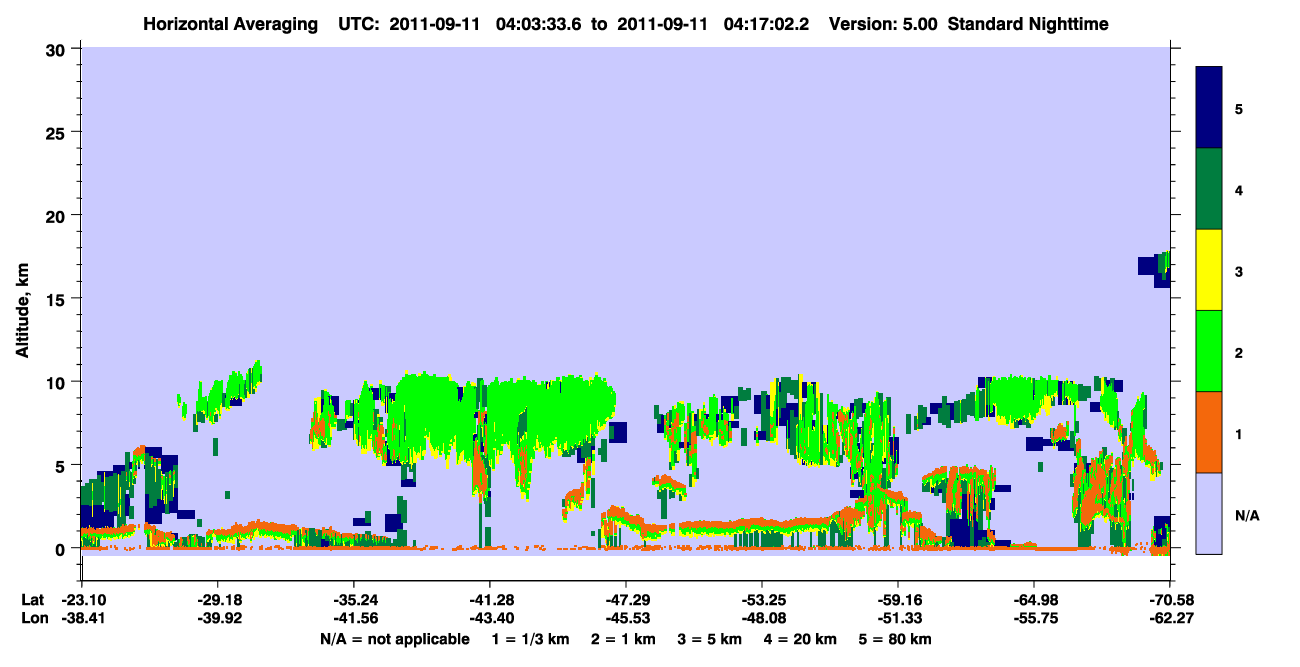Click the legend entry 5 = 80 km
Viewport: 1300px width, 667px height.
point(895,639)
